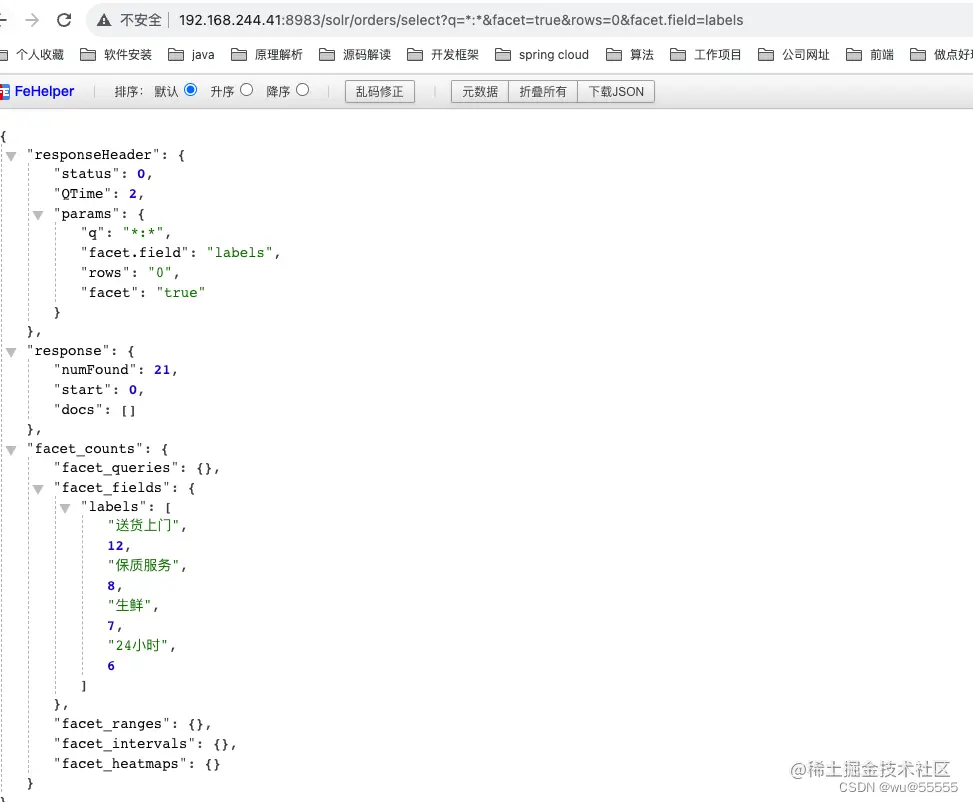The height and width of the screenshot is (802, 973).
Task: Open the FeHelper logo link
Action: point(37,91)
